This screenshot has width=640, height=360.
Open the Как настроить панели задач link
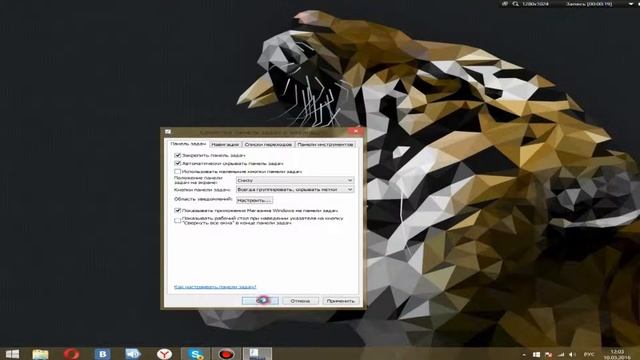click(x=215, y=287)
